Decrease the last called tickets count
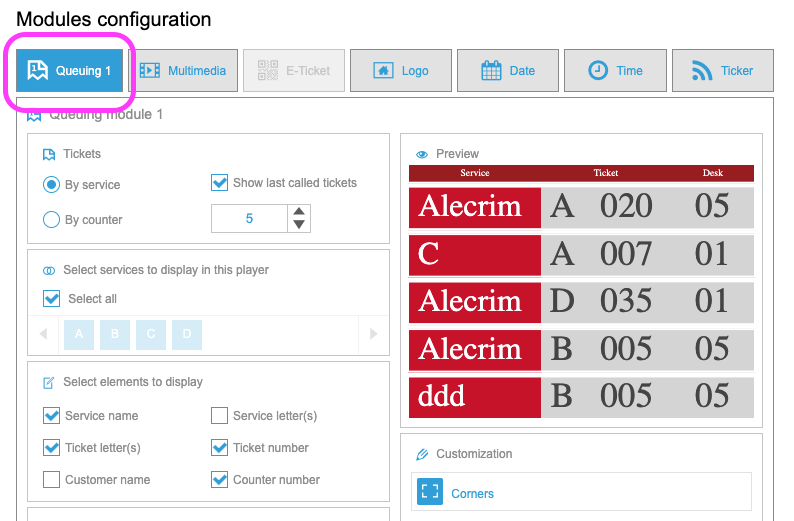 click(x=299, y=225)
